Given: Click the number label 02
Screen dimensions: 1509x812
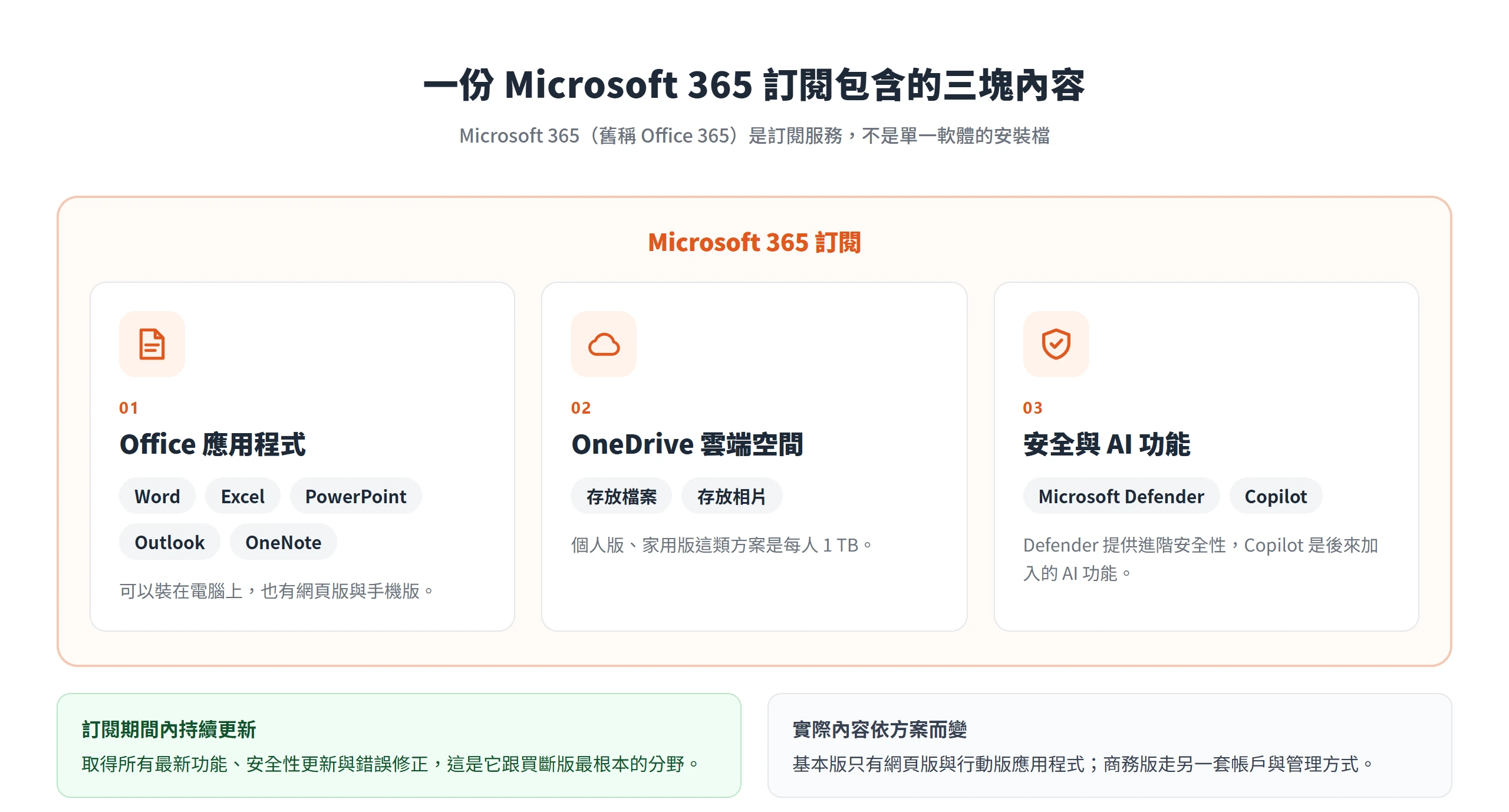Looking at the screenshot, I should (x=581, y=408).
